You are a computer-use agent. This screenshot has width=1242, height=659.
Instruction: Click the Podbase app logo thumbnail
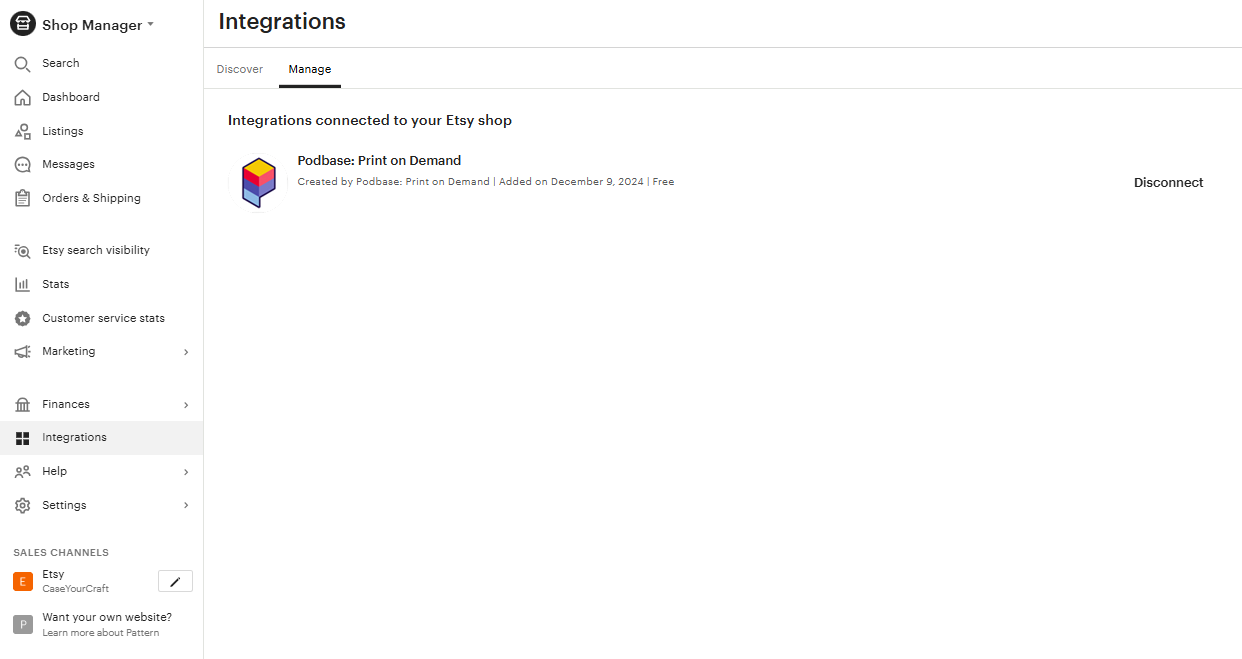coord(258,183)
